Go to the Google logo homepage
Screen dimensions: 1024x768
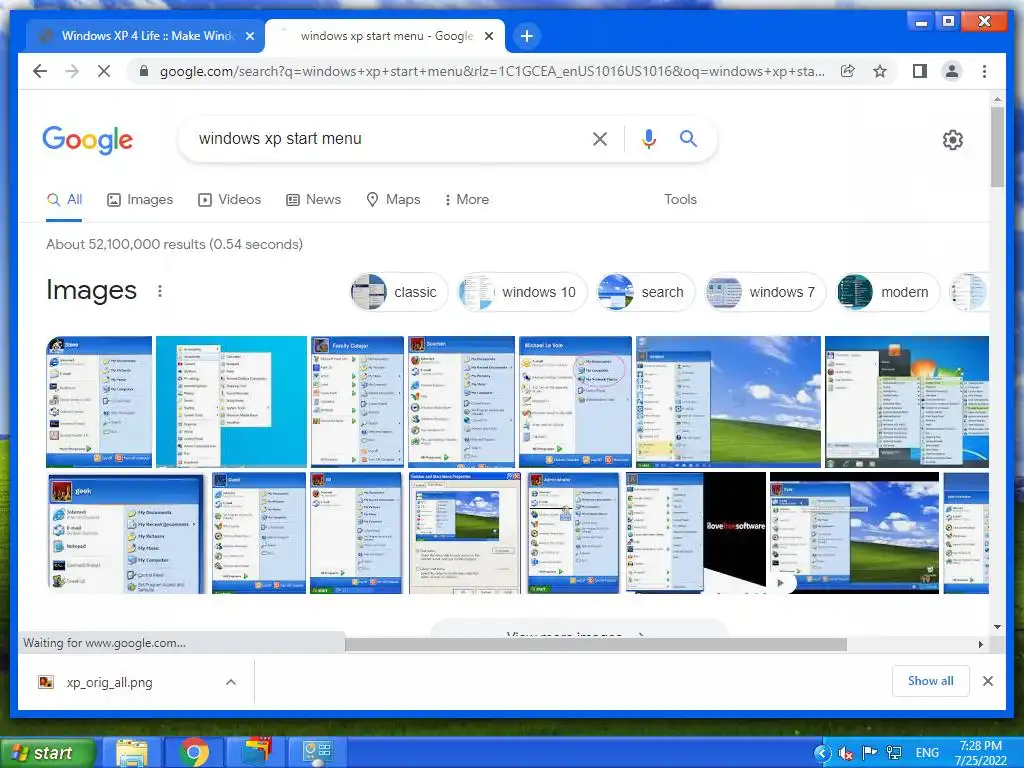88,140
